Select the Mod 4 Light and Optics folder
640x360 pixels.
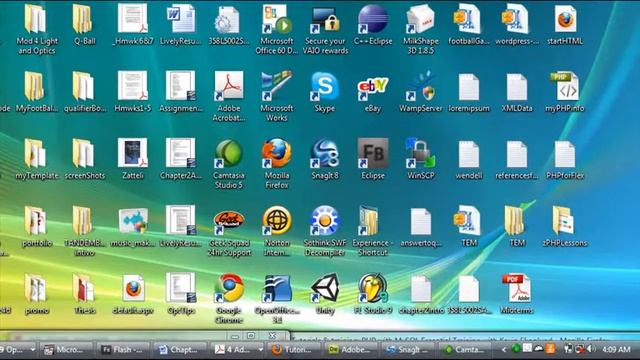35,19
